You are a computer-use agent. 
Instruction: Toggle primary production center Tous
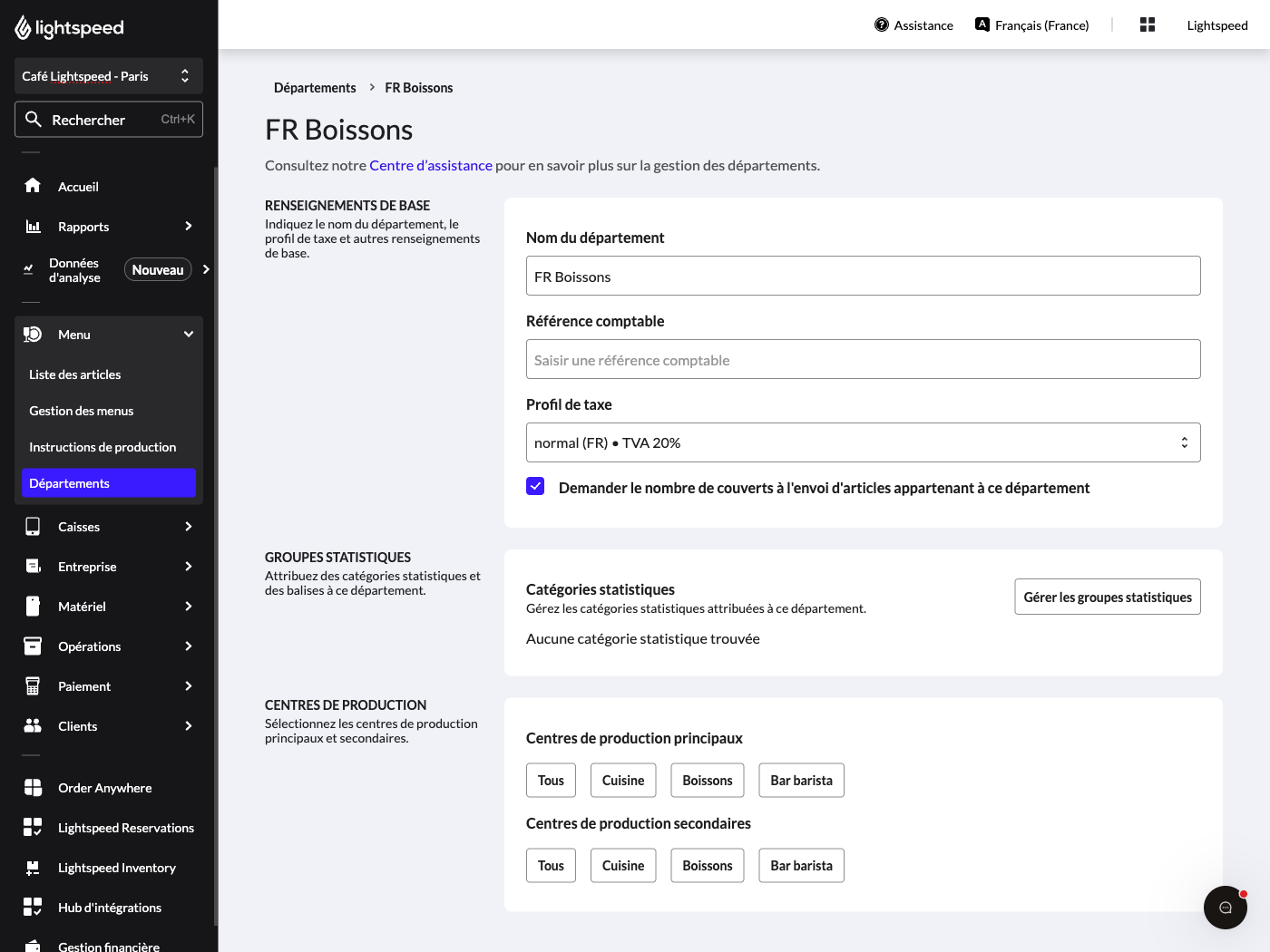tap(551, 780)
